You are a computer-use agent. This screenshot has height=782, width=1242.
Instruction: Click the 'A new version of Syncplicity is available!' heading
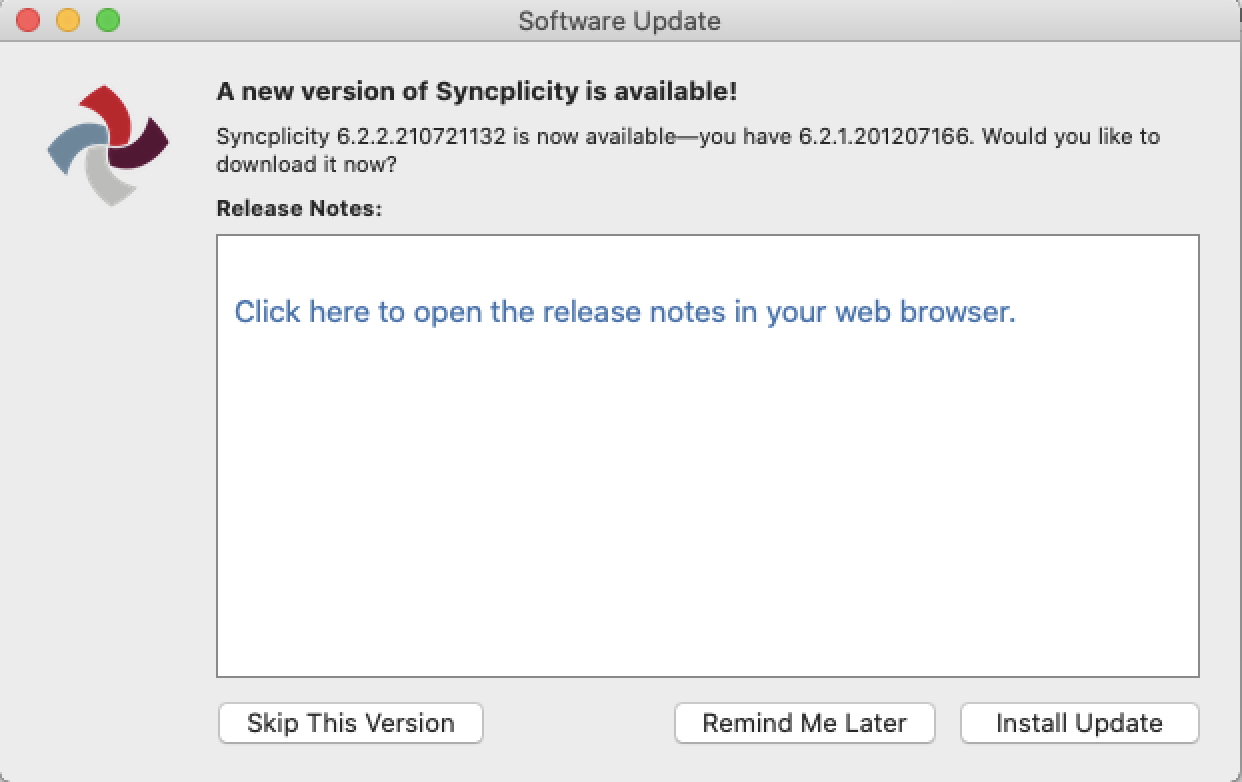[477, 92]
